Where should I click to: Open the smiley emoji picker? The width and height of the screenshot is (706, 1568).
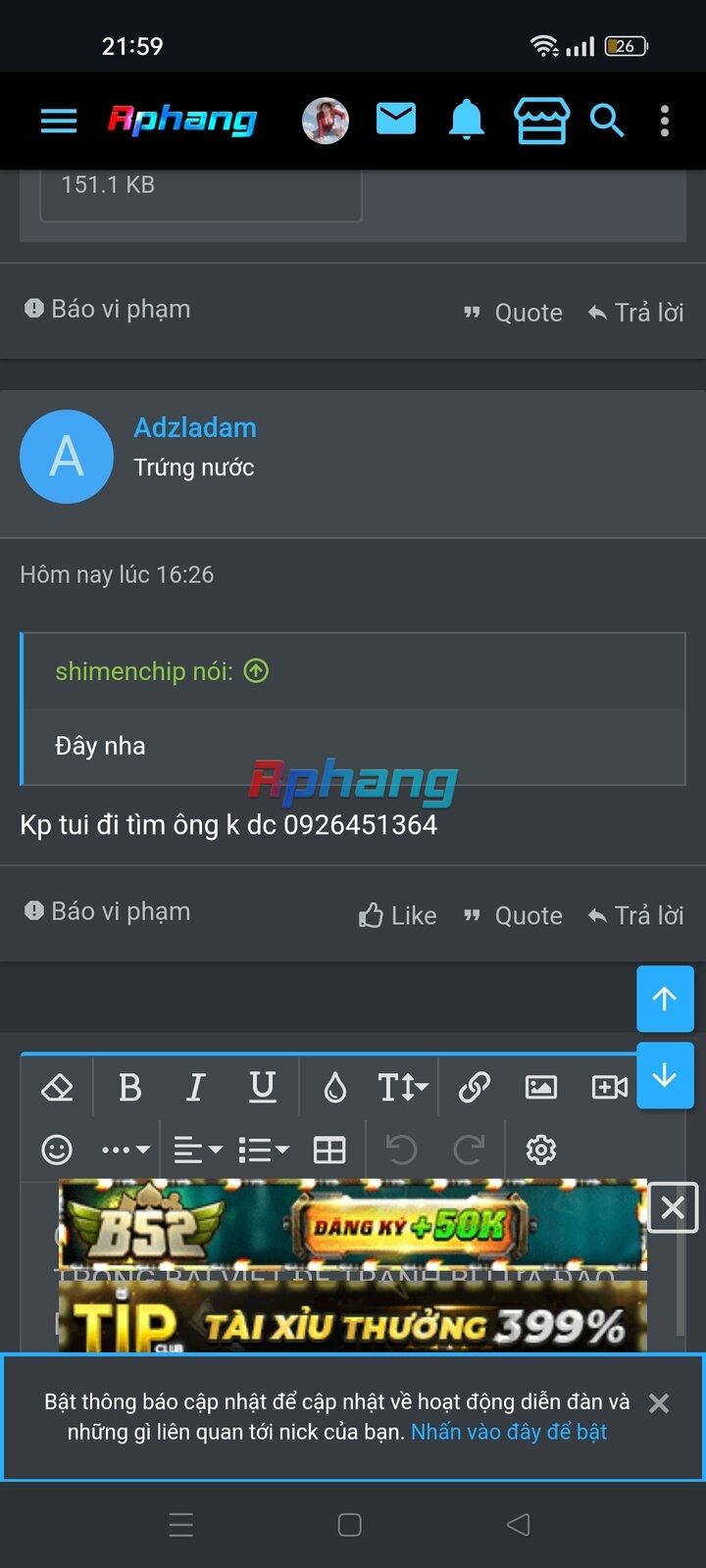coord(57,1150)
